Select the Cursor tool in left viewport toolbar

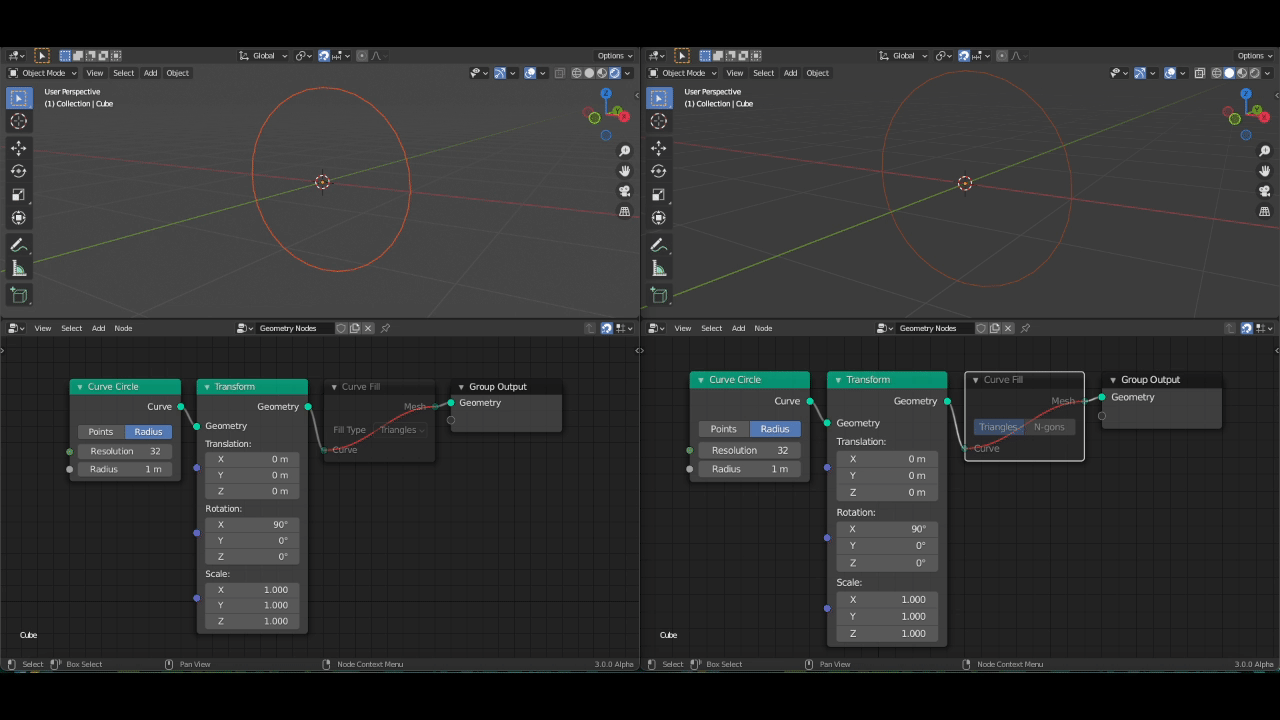point(18,121)
